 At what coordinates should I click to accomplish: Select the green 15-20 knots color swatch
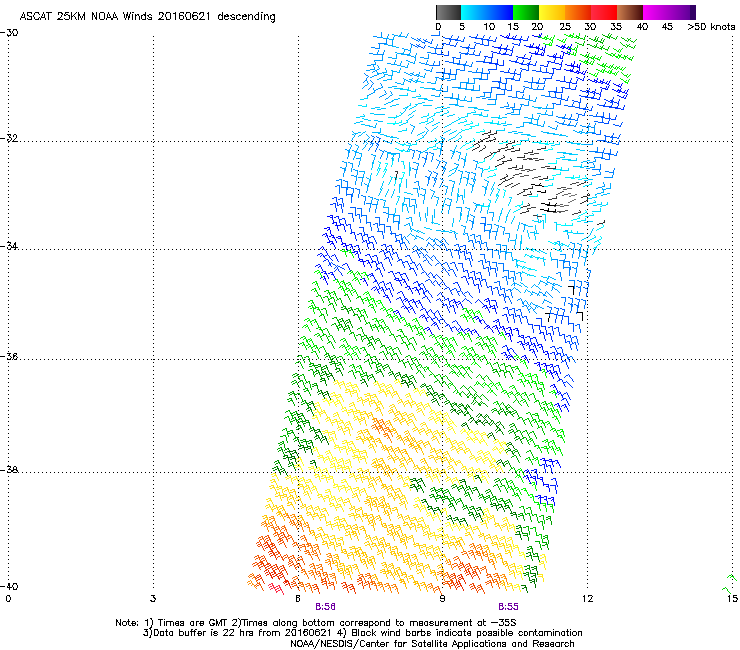click(526, 12)
